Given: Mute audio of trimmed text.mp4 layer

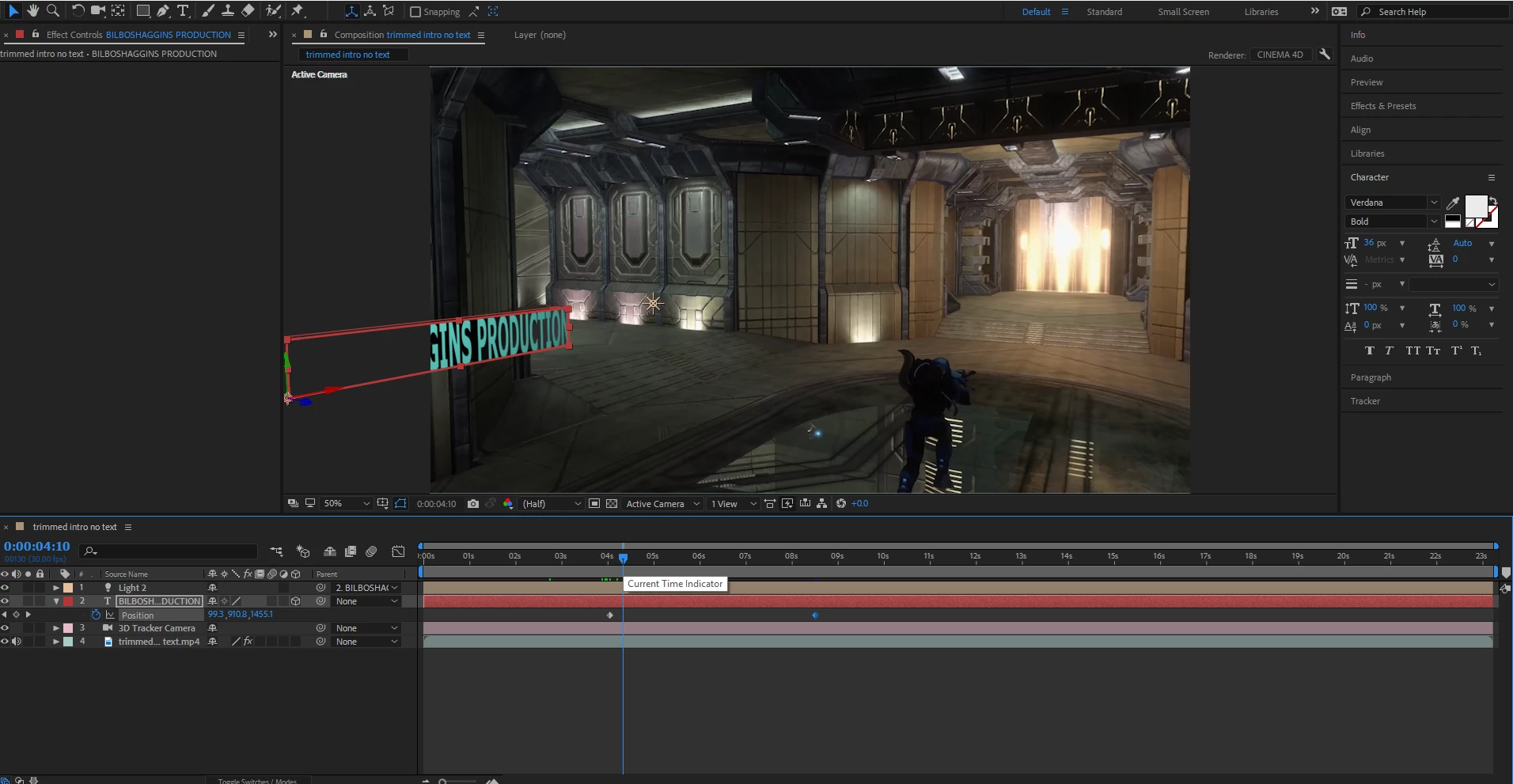Looking at the screenshot, I should 17,642.
